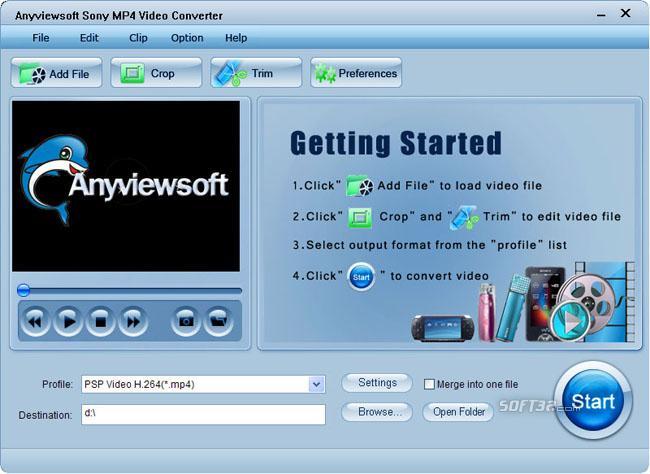650x474 pixels.
Task: Click Browse... to choose destination
Action: [377, 412]
